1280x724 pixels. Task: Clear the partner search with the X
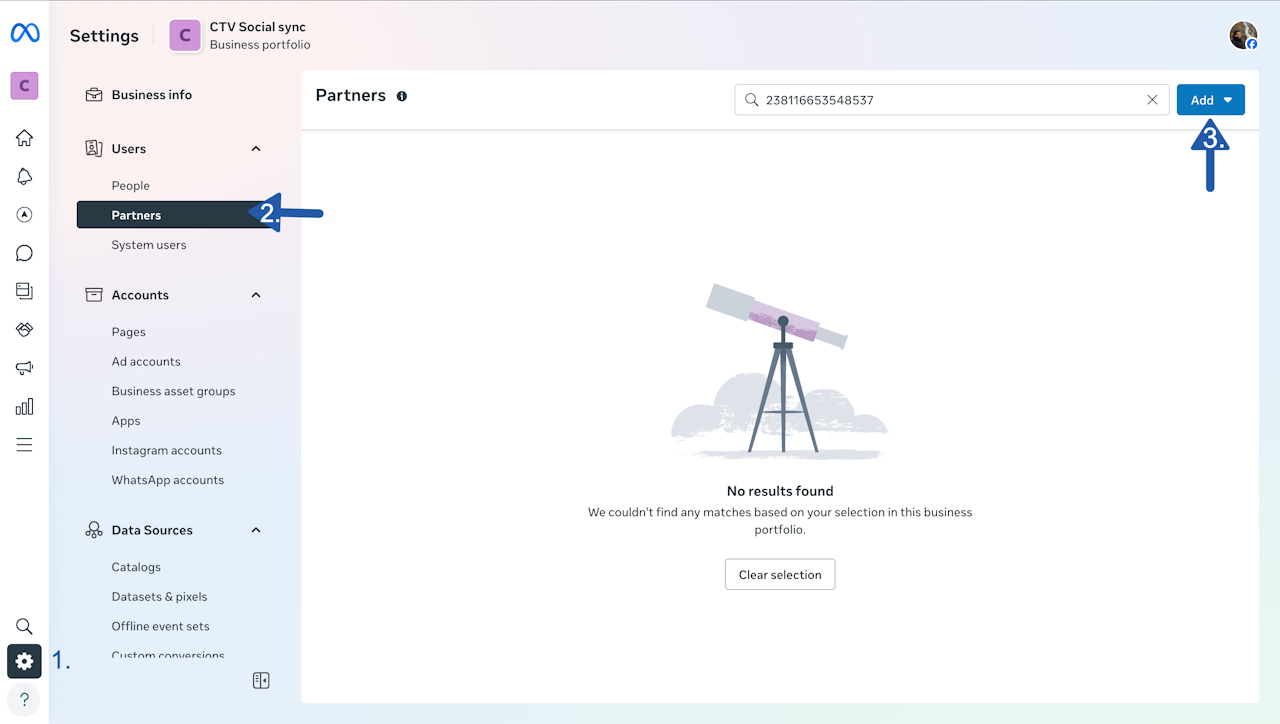click(x=1152, y=100)
